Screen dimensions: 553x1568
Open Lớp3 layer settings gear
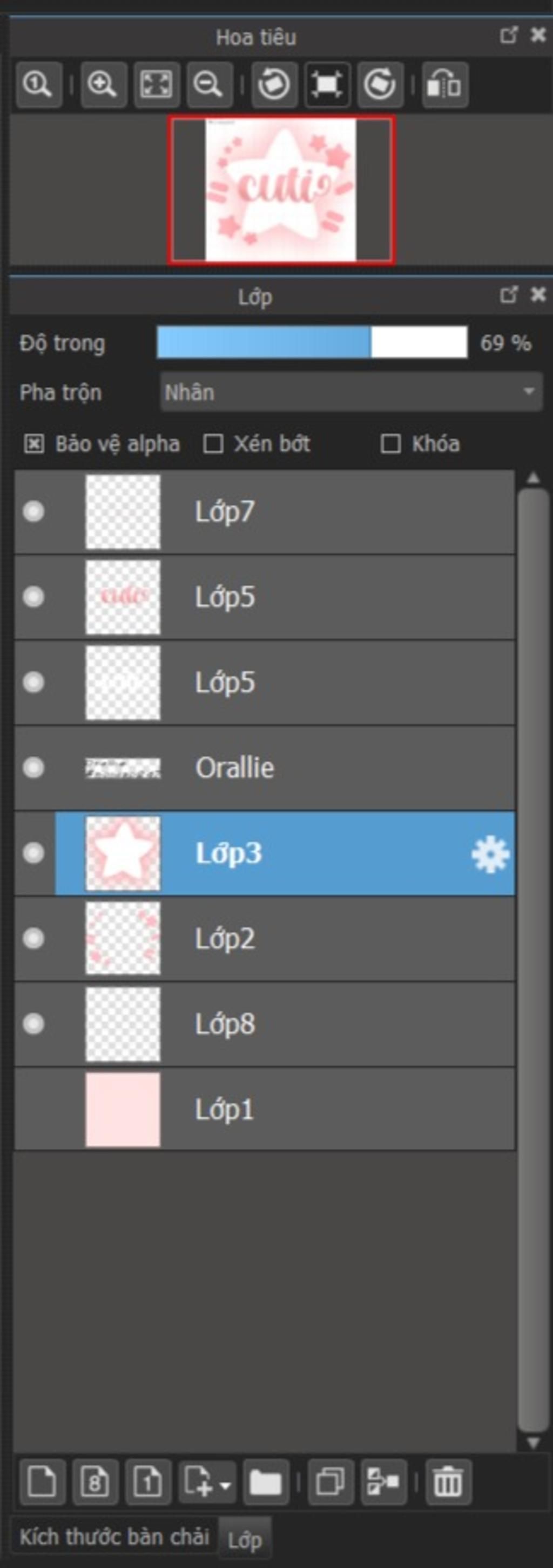click(x=490, y=854)
